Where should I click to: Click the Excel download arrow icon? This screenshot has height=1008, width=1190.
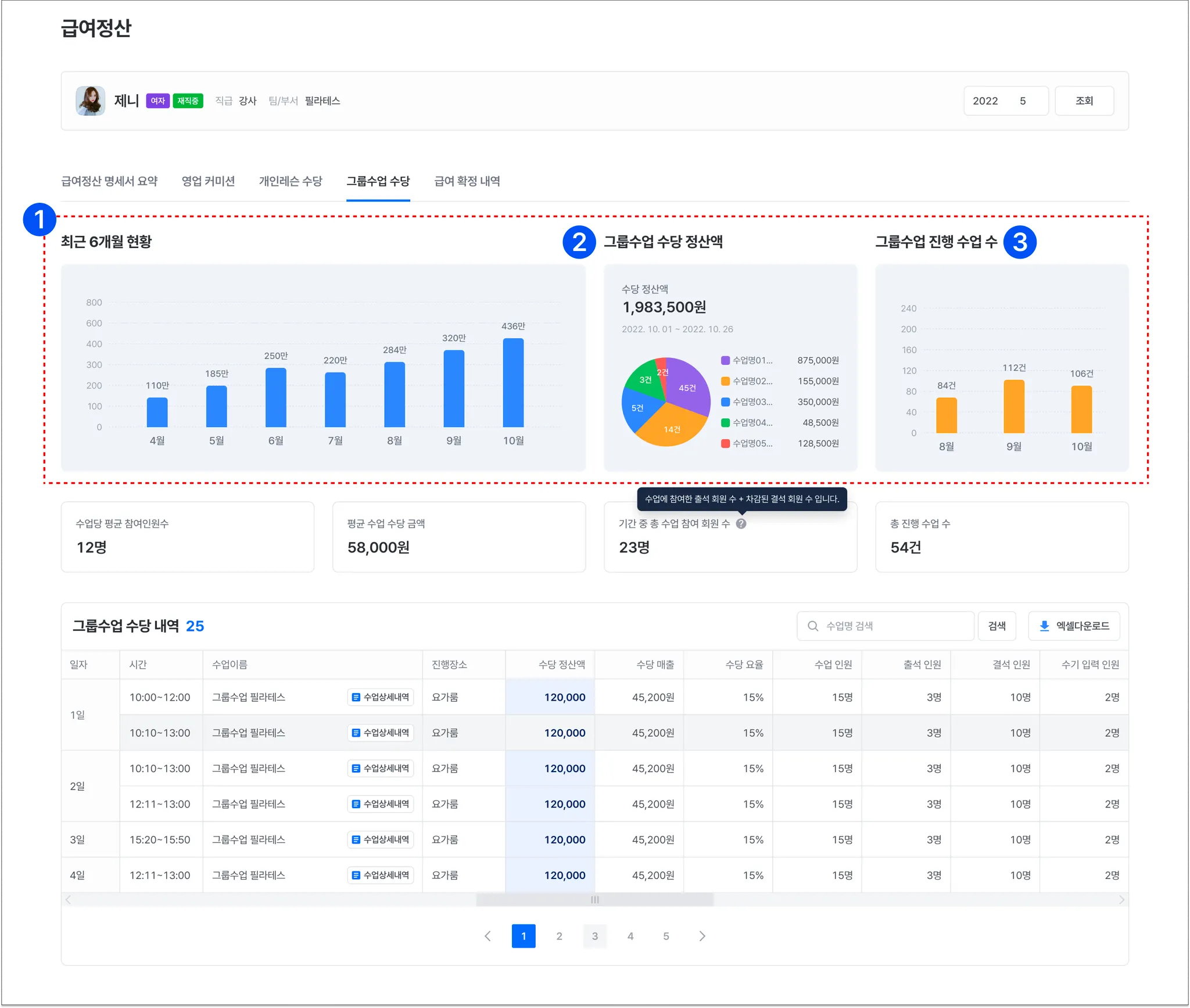pos(1044,626)
